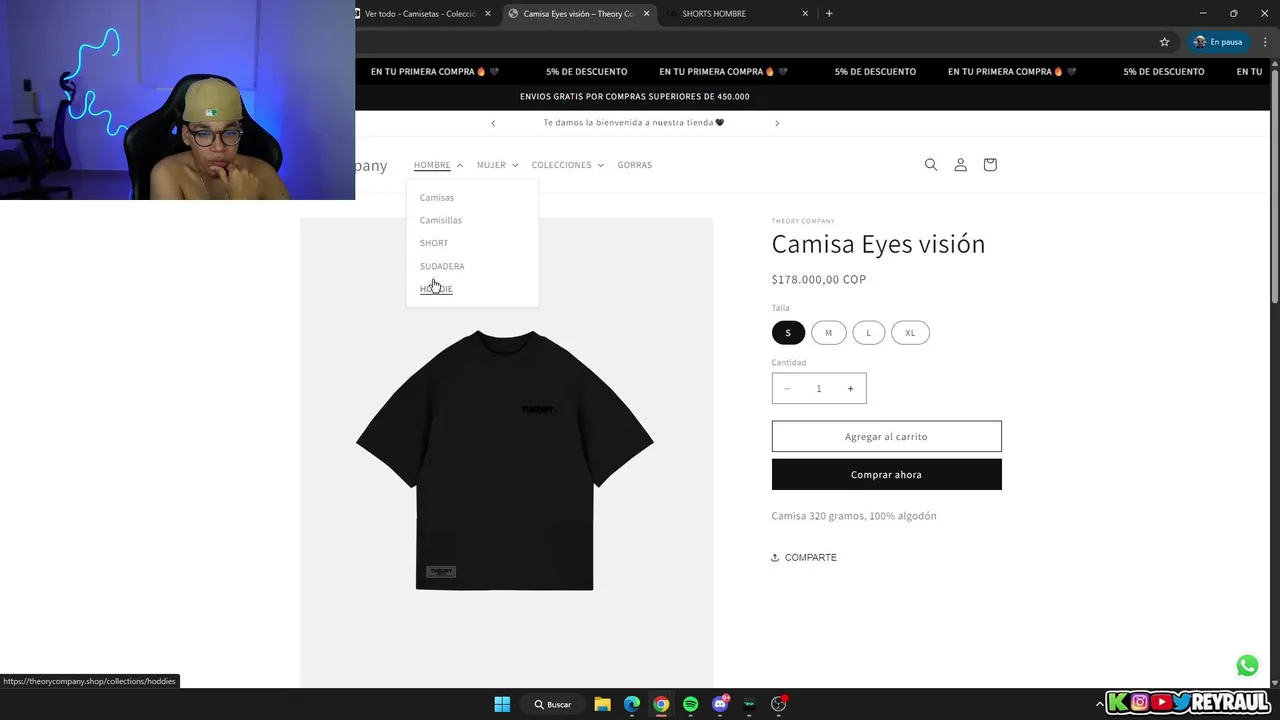The height and width of the screenshot is (720, 1280).
Task: Open Spotify from the taskbar
Action: pyautogui.click(x=690, y=704)
